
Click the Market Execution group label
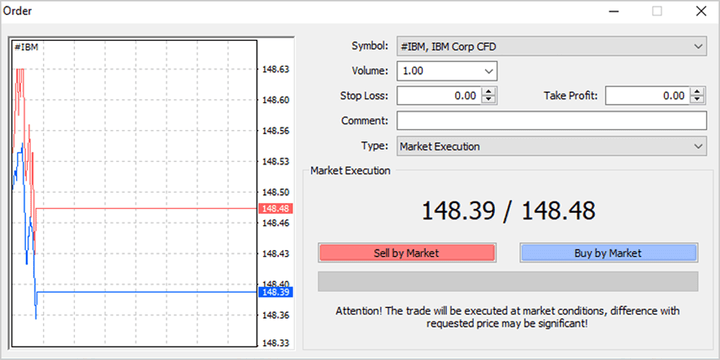point(350,171)
